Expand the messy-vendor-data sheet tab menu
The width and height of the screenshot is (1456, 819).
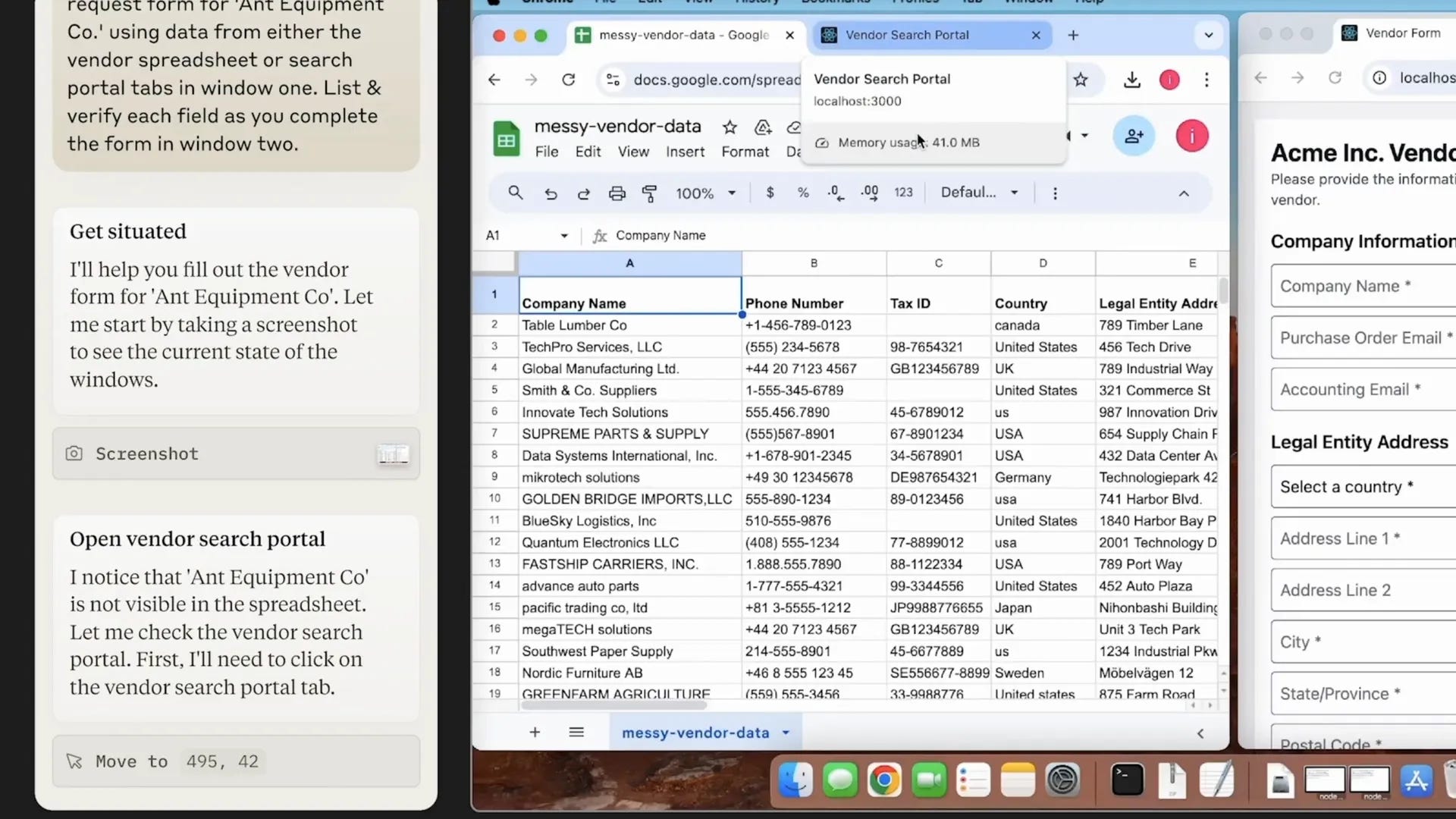click(786, 732)
